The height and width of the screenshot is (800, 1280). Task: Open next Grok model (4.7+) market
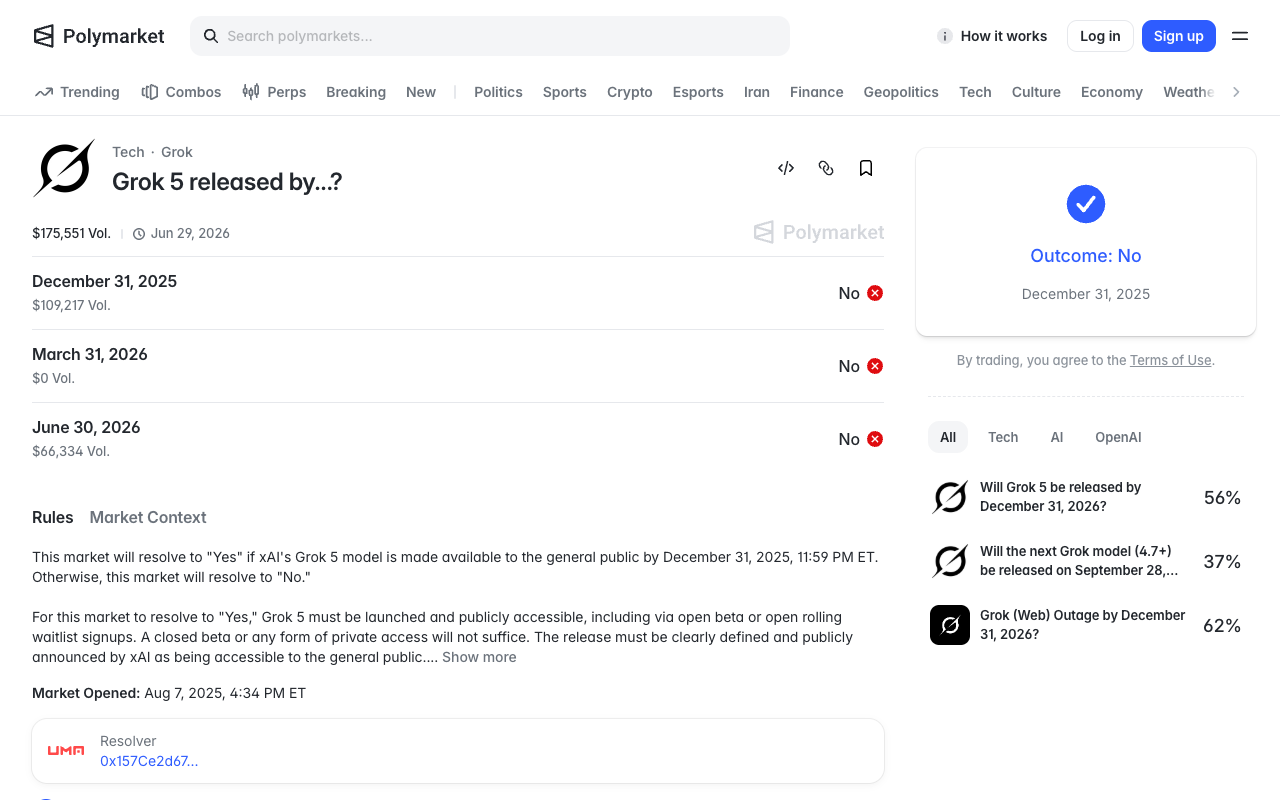(x=1086, y=561)
